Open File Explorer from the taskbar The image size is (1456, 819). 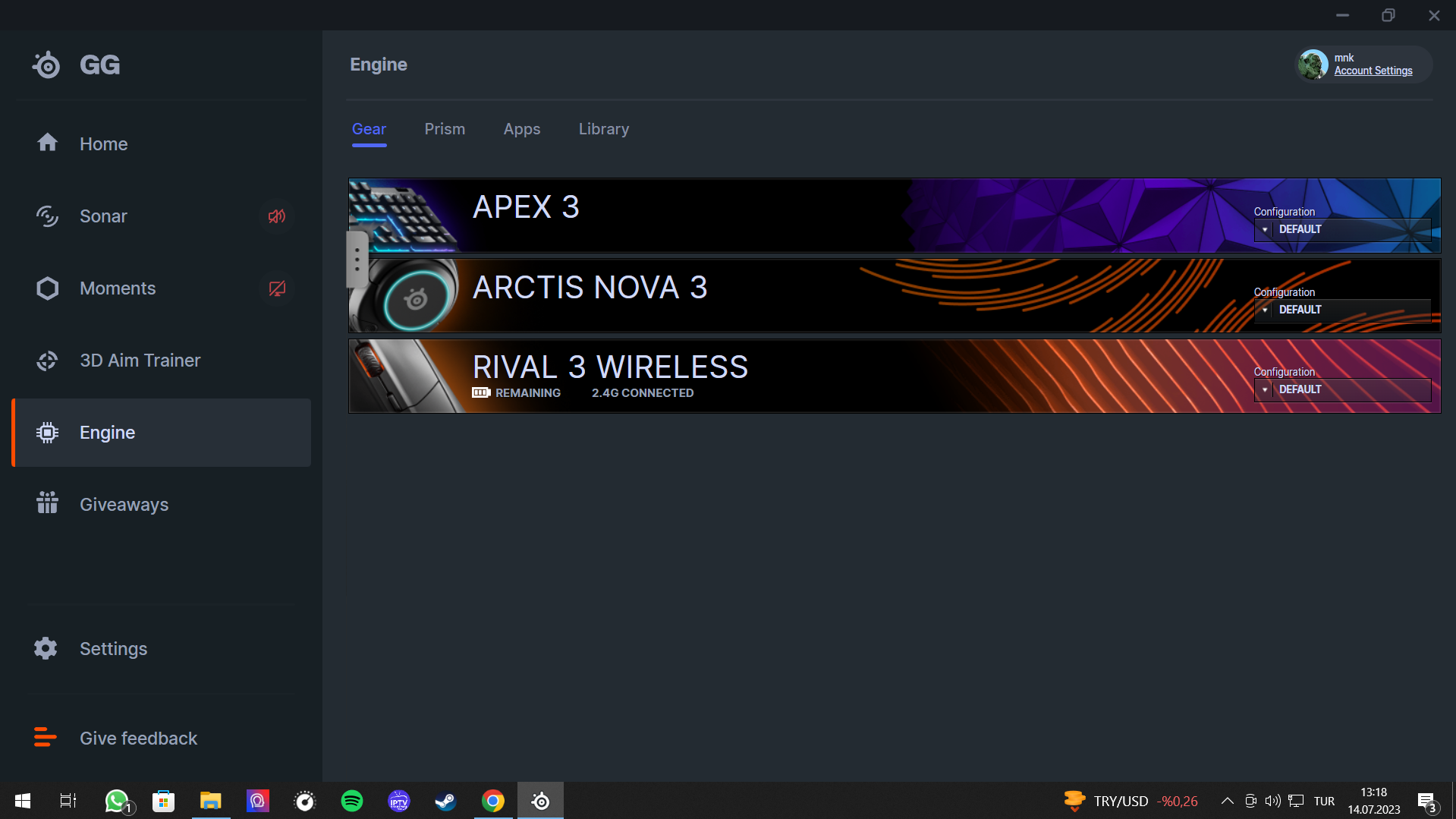[x=210, y=801]
